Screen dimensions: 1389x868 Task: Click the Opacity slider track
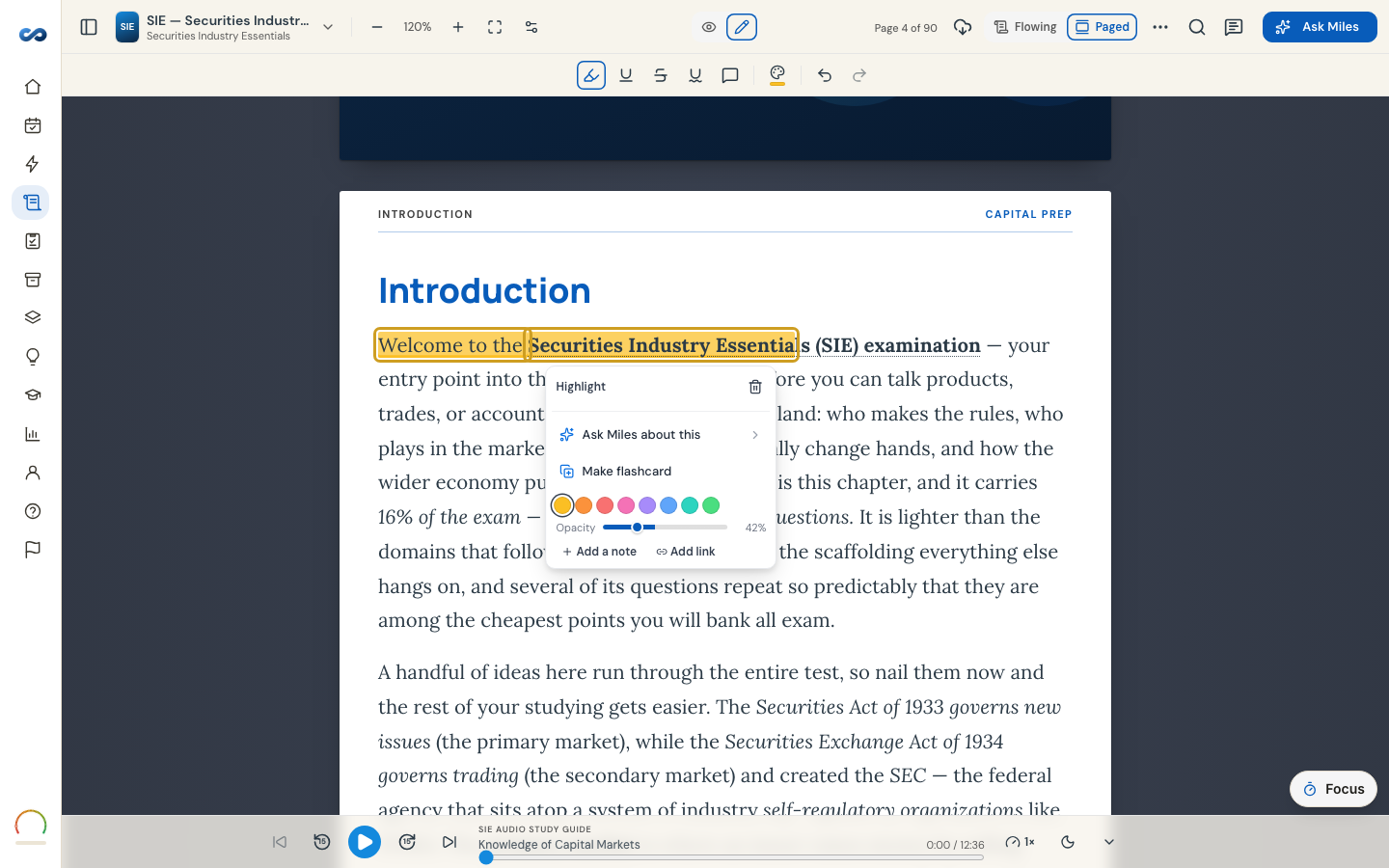[665, 528]
